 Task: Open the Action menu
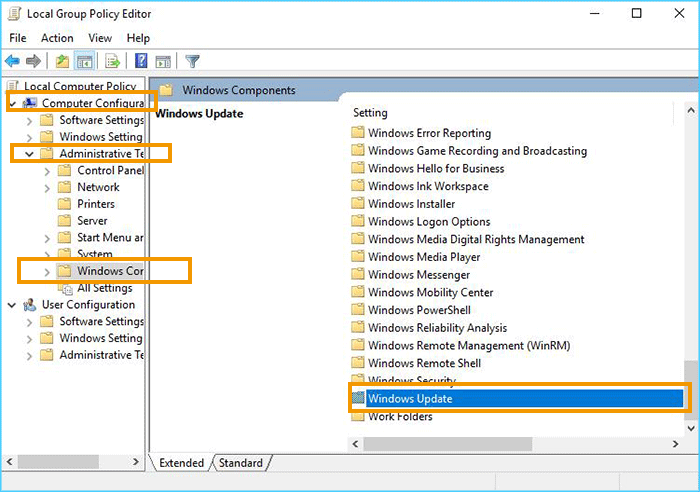click(x=57, y=38)
